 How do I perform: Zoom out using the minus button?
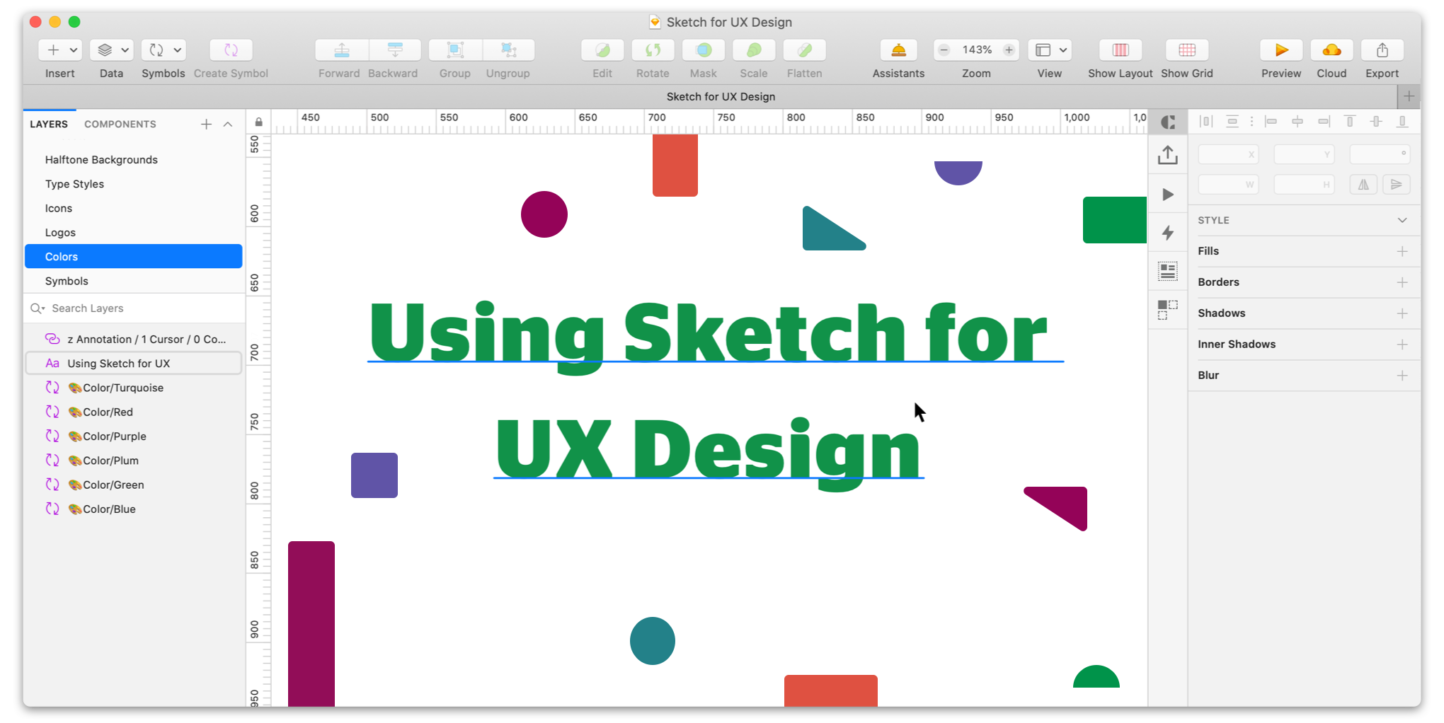(942, 49)
